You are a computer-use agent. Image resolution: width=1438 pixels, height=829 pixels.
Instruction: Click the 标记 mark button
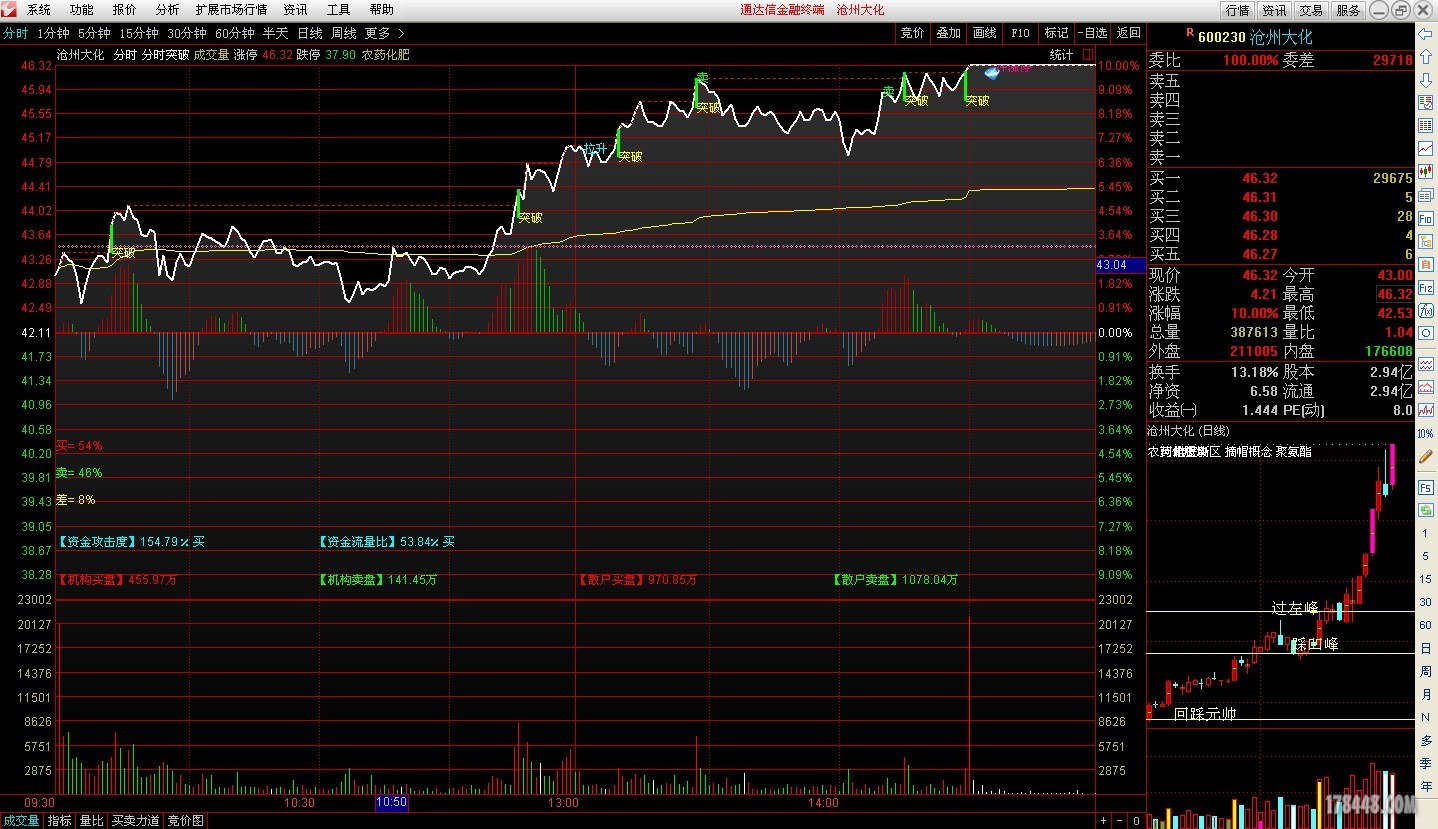coord(1057,33)
